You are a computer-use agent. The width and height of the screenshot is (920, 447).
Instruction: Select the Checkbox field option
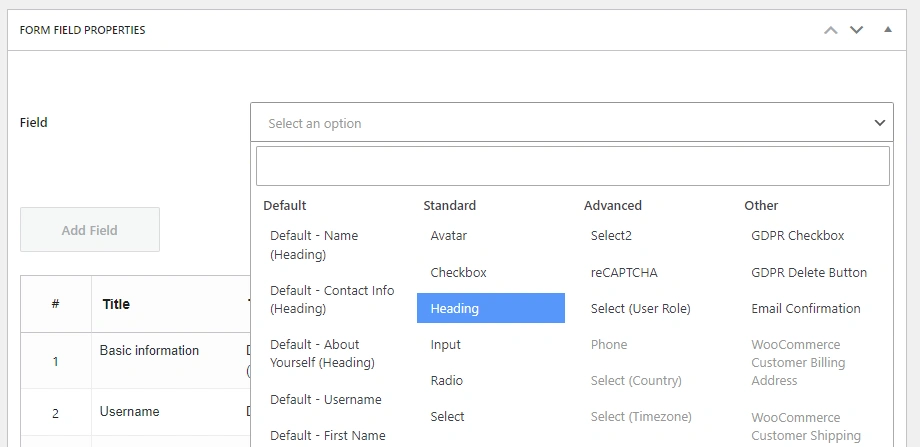pyautogui.click(x=458, y=272)
